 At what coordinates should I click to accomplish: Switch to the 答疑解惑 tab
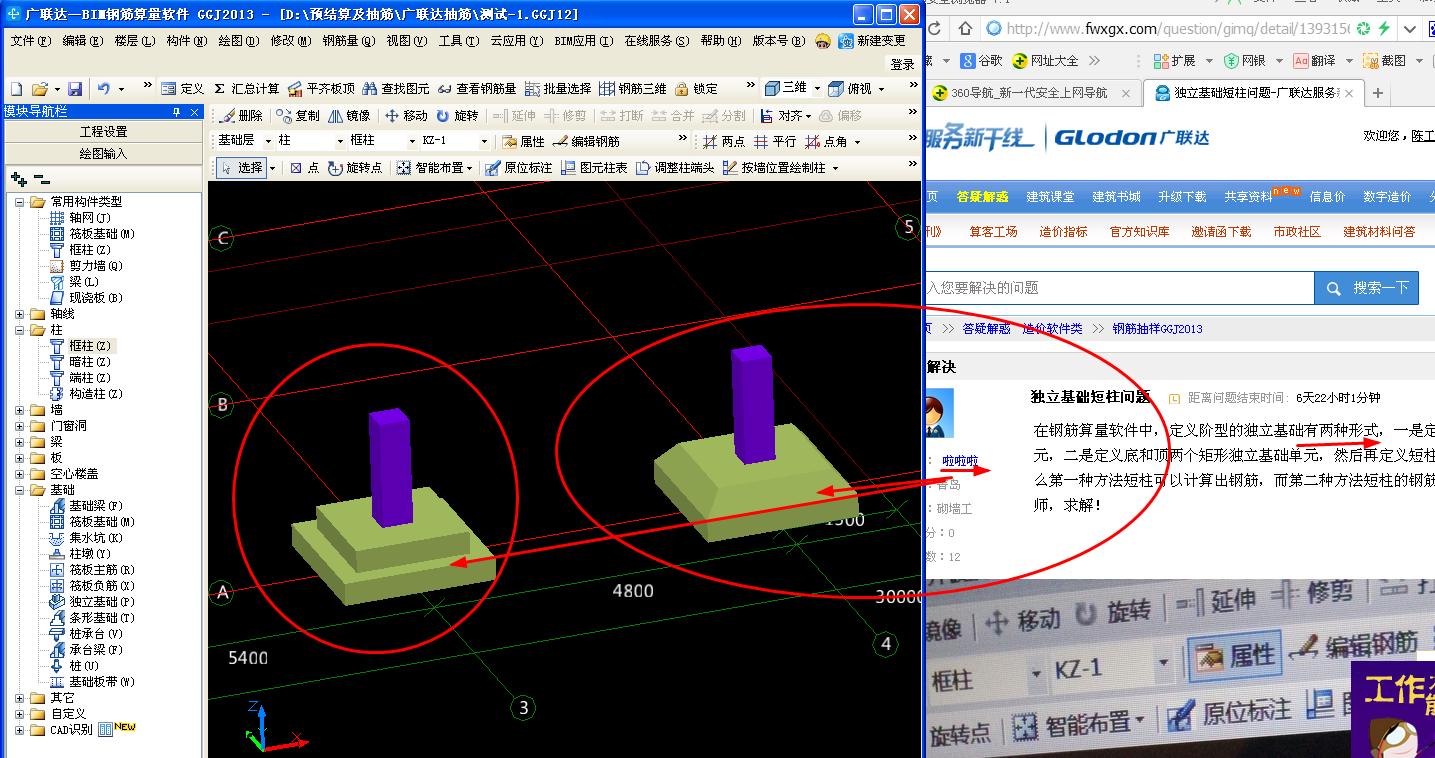click(x=980, y=196)
